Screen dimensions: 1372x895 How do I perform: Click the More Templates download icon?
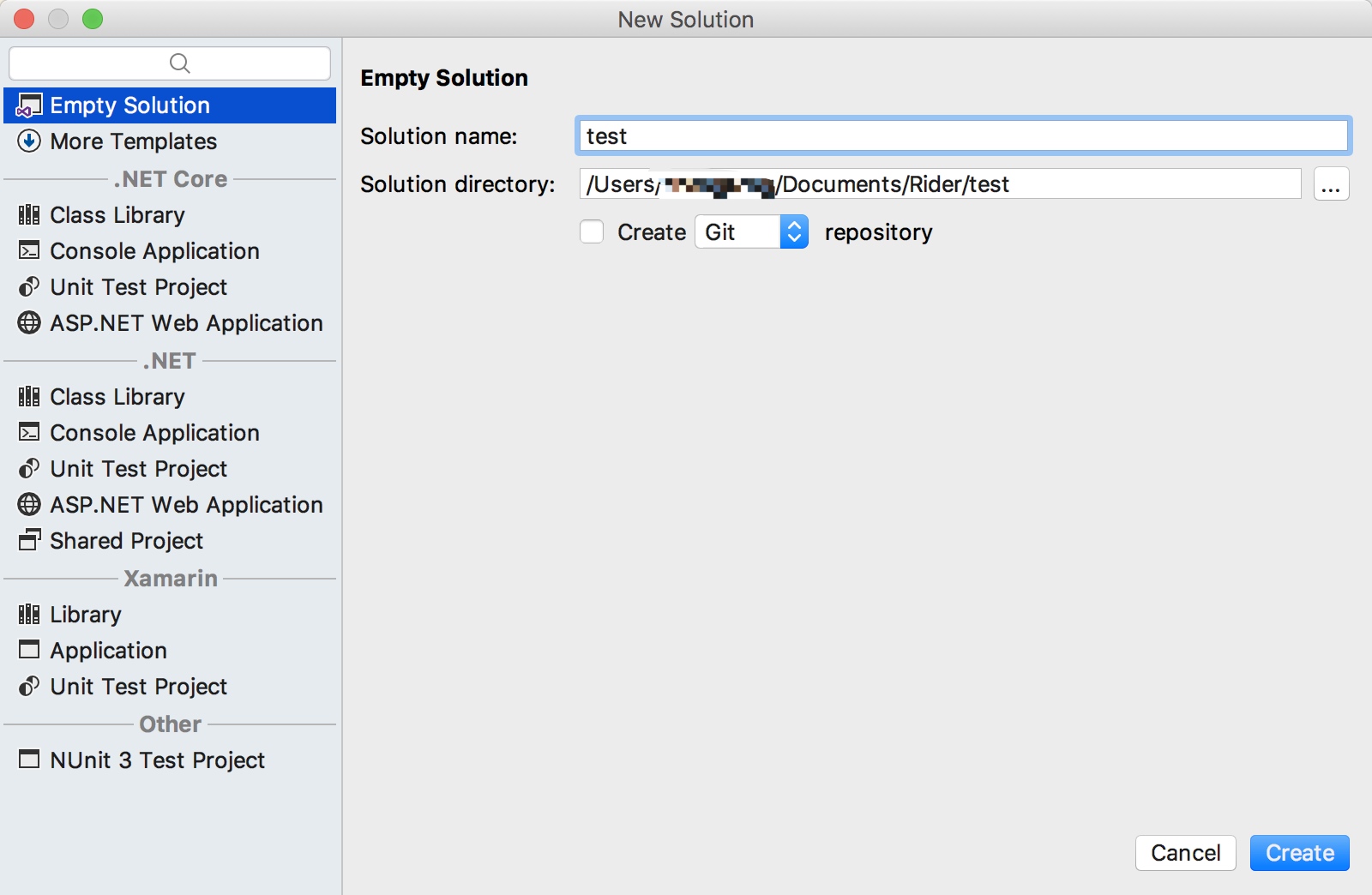29,141
